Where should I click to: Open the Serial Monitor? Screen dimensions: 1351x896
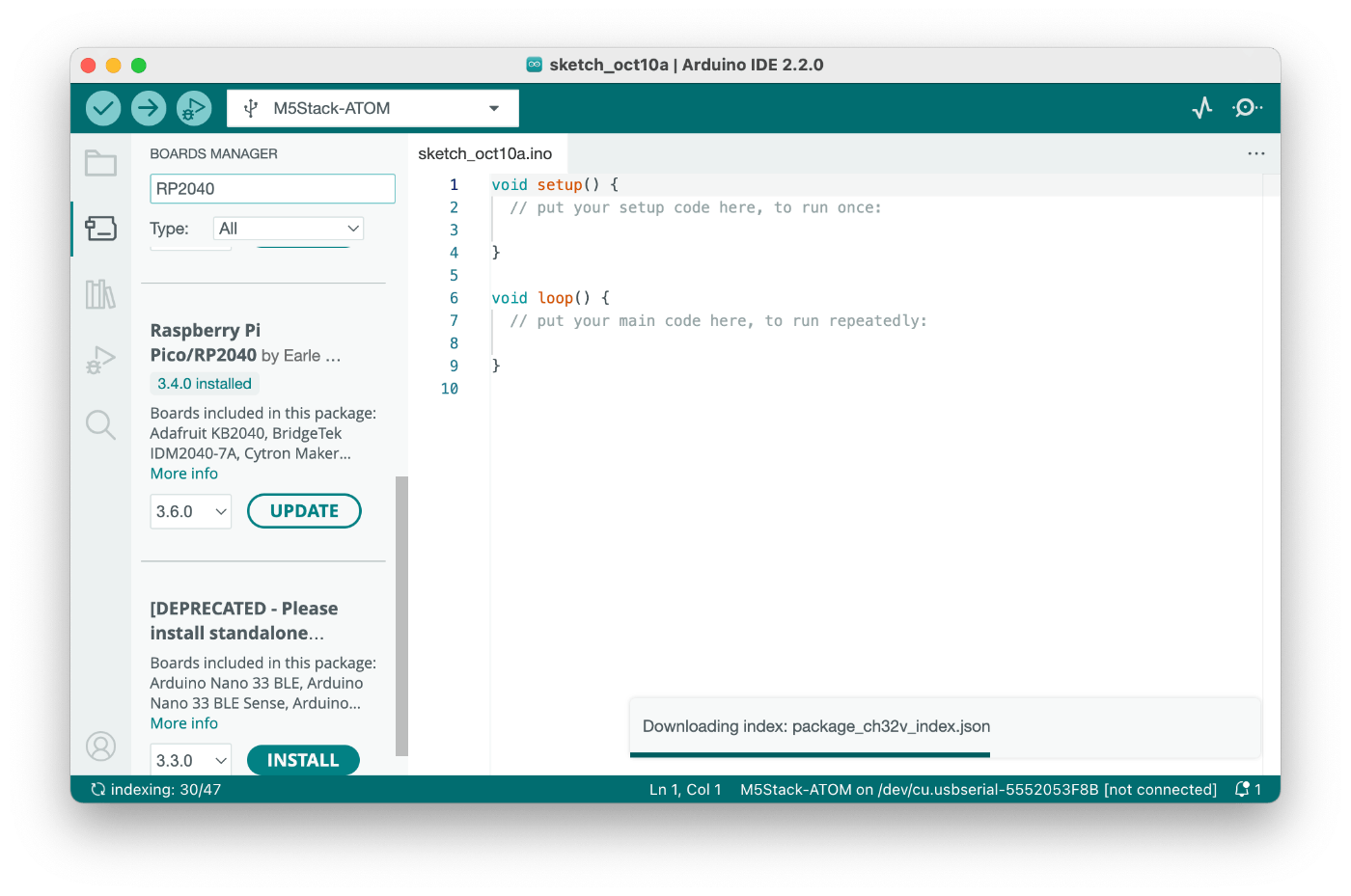[x=1247, y=108]
